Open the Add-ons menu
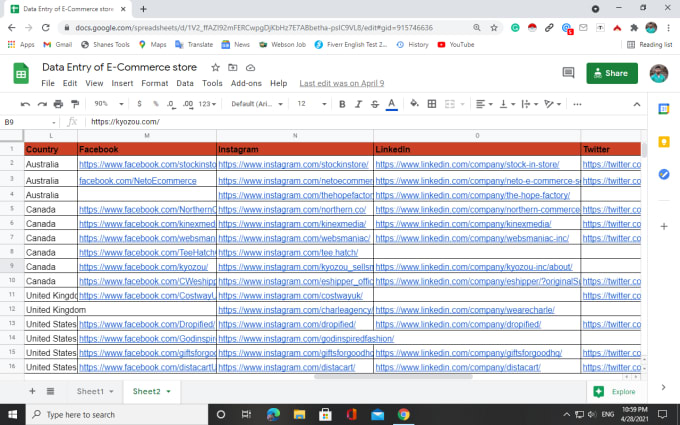This screenshot has width=680, height=425. pyautogui.click(x=246, y=83)
